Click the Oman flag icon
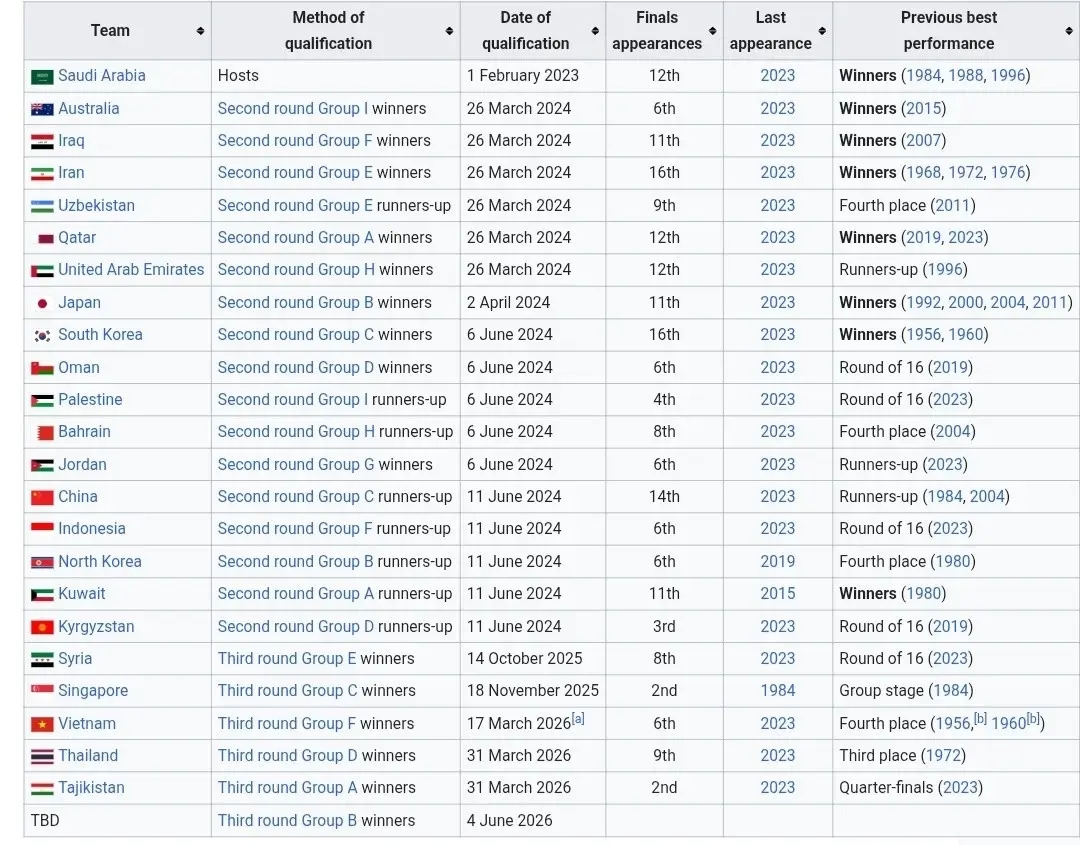1080x845 pixels. (x=42, y=368)
